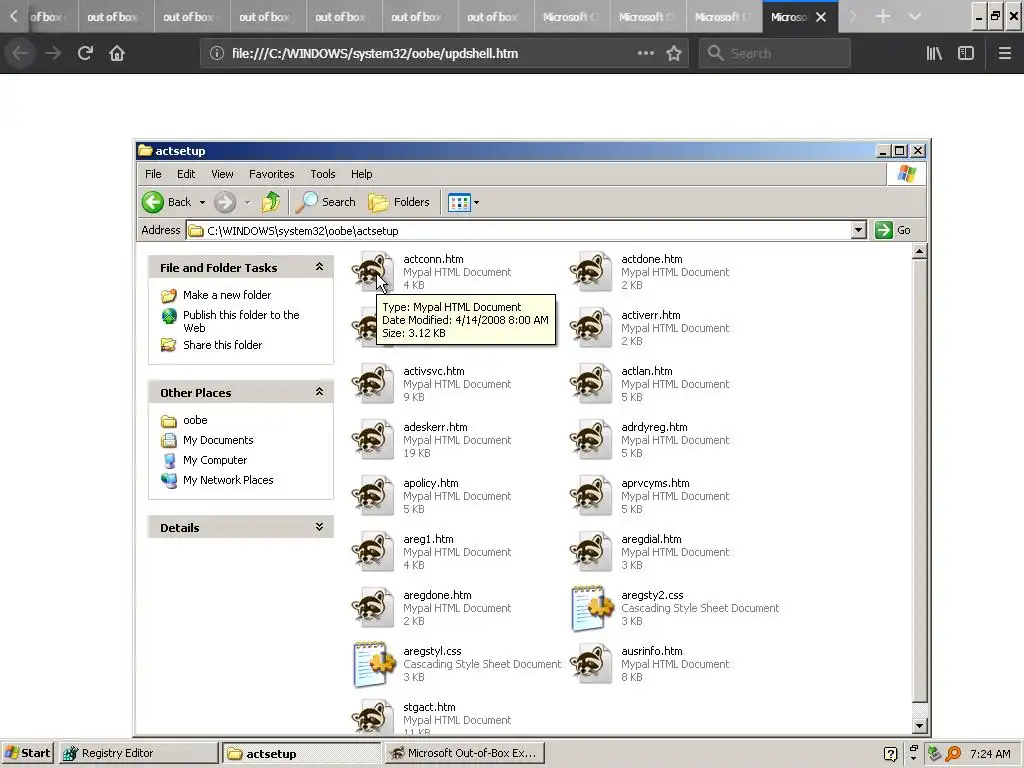Open the Back history dropdown arrow

(202, 202)
